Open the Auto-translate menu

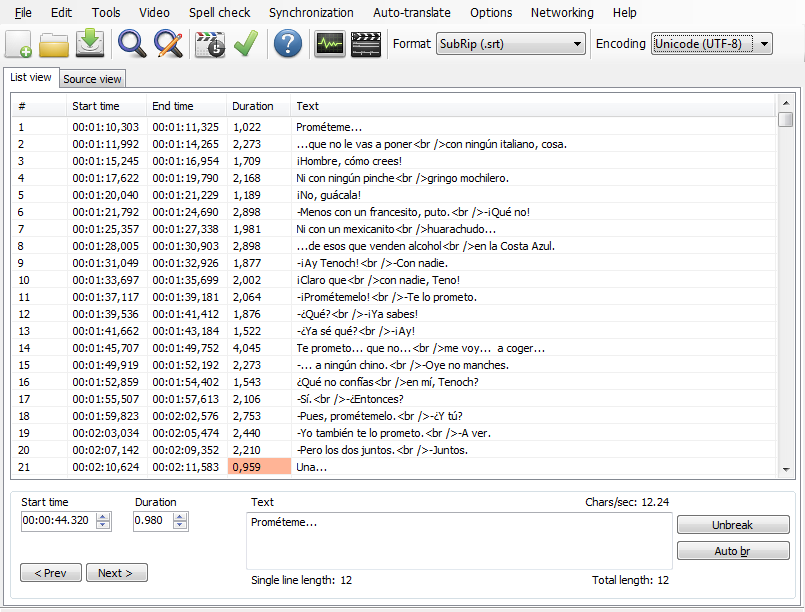pos(412,13)
